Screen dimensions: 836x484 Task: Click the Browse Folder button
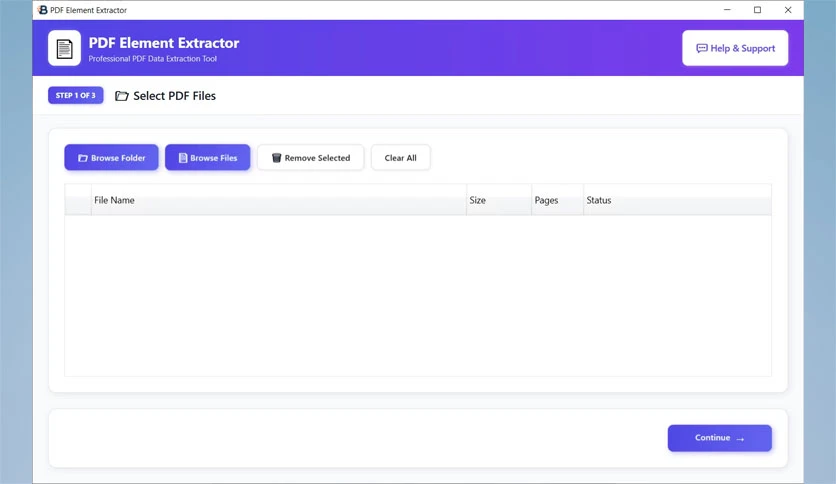pyautogui.click(x=111, y=158)
